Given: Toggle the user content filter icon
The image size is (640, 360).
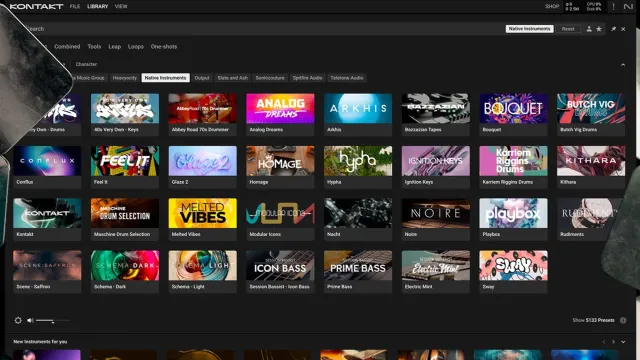Looking at the screenshot, I should point(589,29).
